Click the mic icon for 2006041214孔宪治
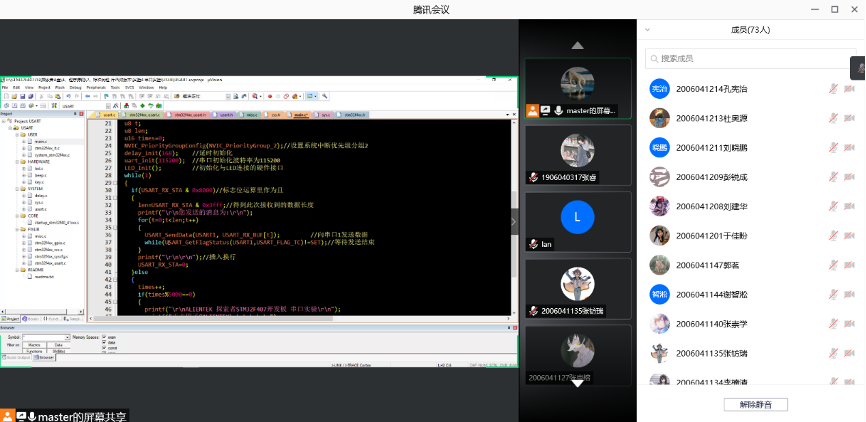Viewport: 866px width, 422px height. 833,89
